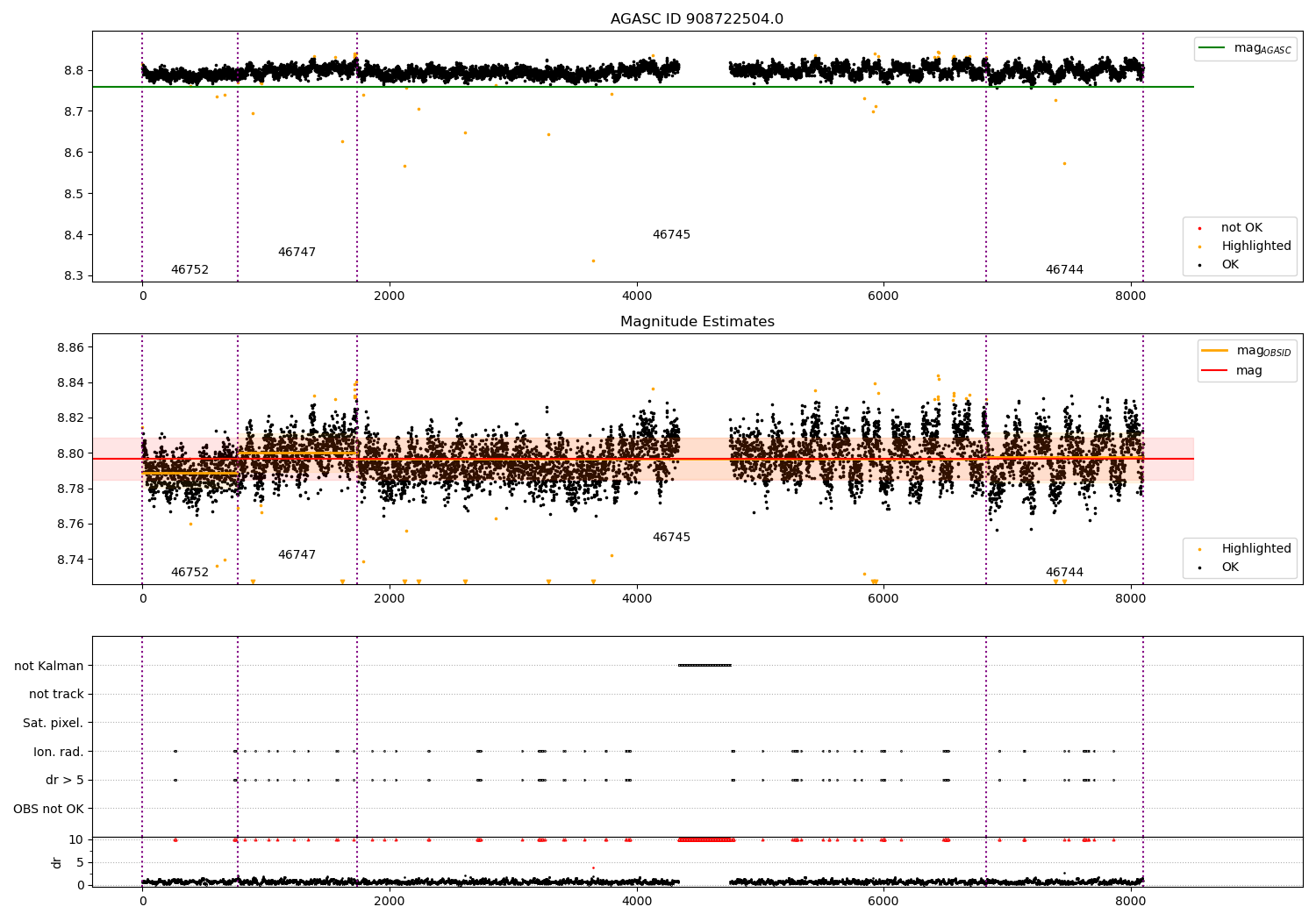Click the 8.86 y-axis tick of middle plot

coord(70,347)
